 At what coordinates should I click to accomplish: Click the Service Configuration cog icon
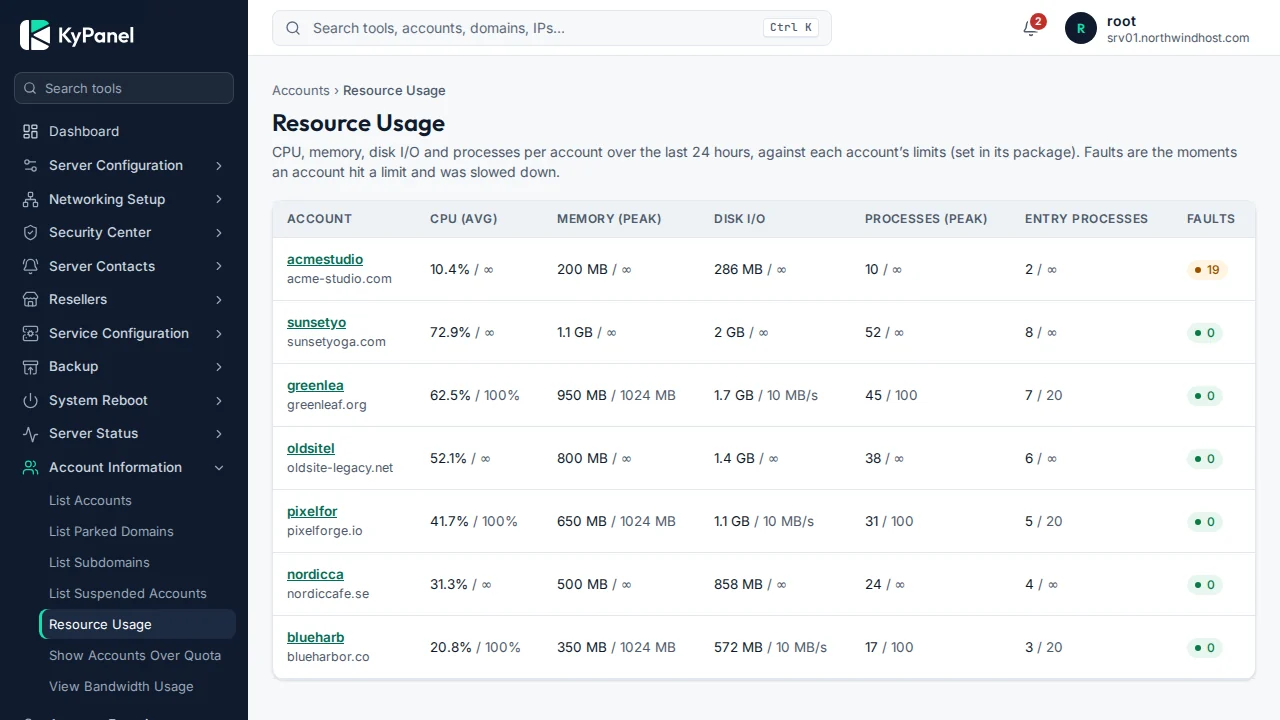point(30,333)
